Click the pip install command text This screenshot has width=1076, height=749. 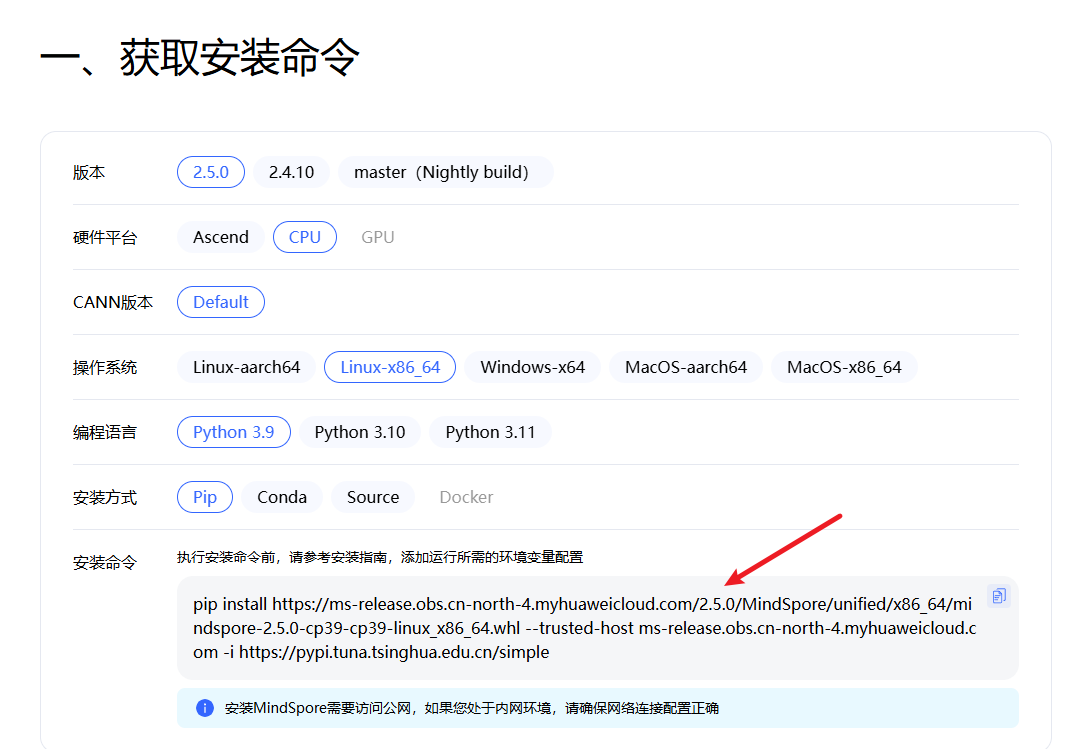coord(585,628)
